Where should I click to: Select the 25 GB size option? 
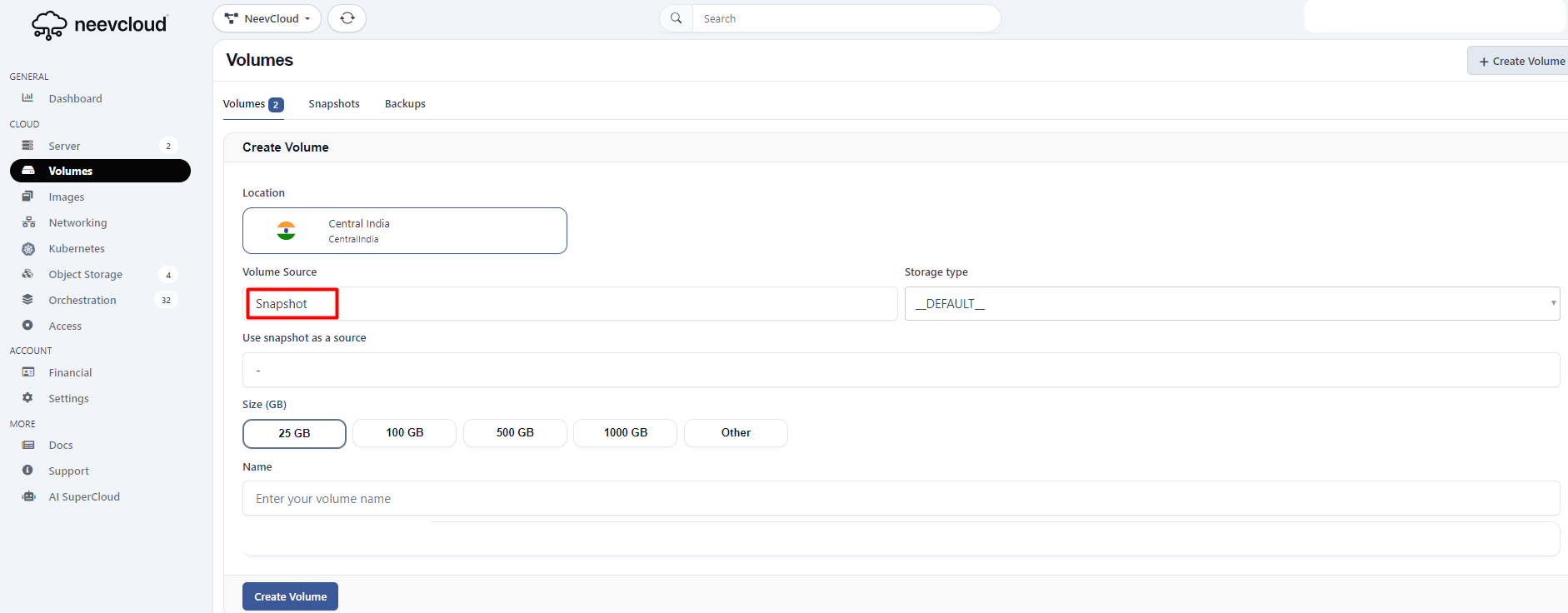[x=294, y=433]
